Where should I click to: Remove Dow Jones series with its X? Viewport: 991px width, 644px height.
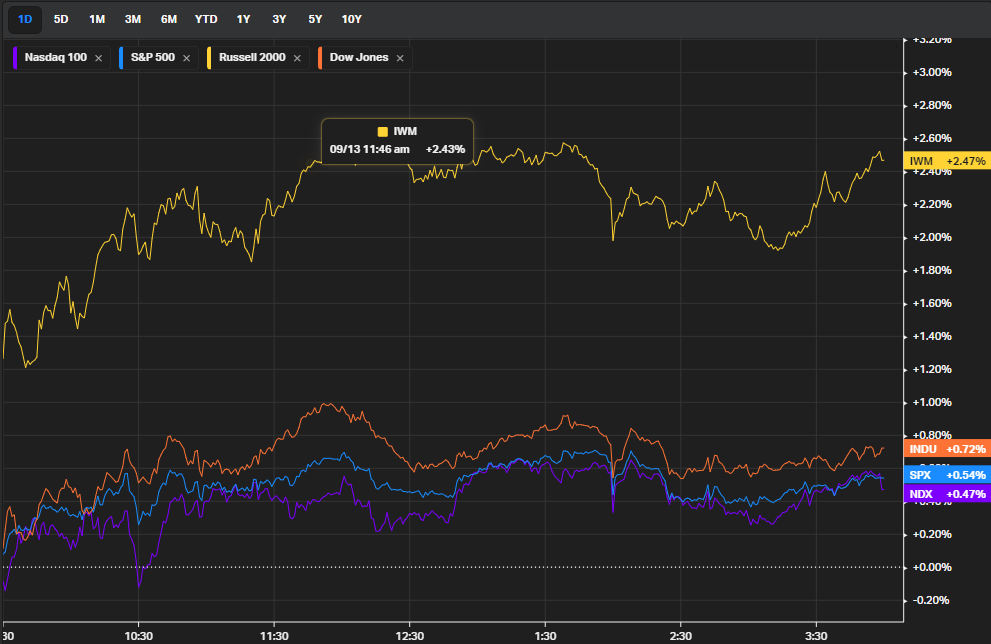coord(400,58)
